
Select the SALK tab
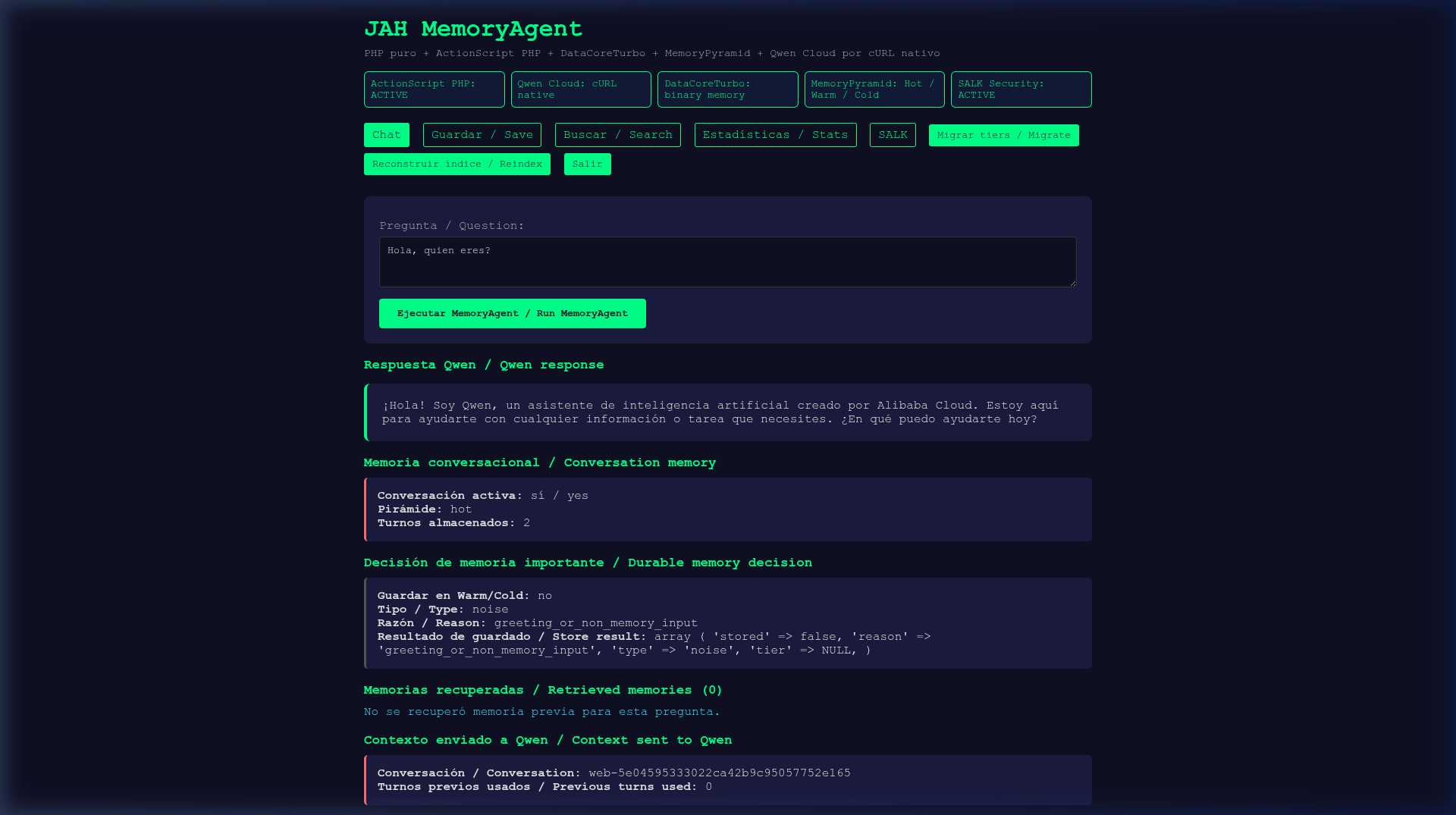pos(893,135)
